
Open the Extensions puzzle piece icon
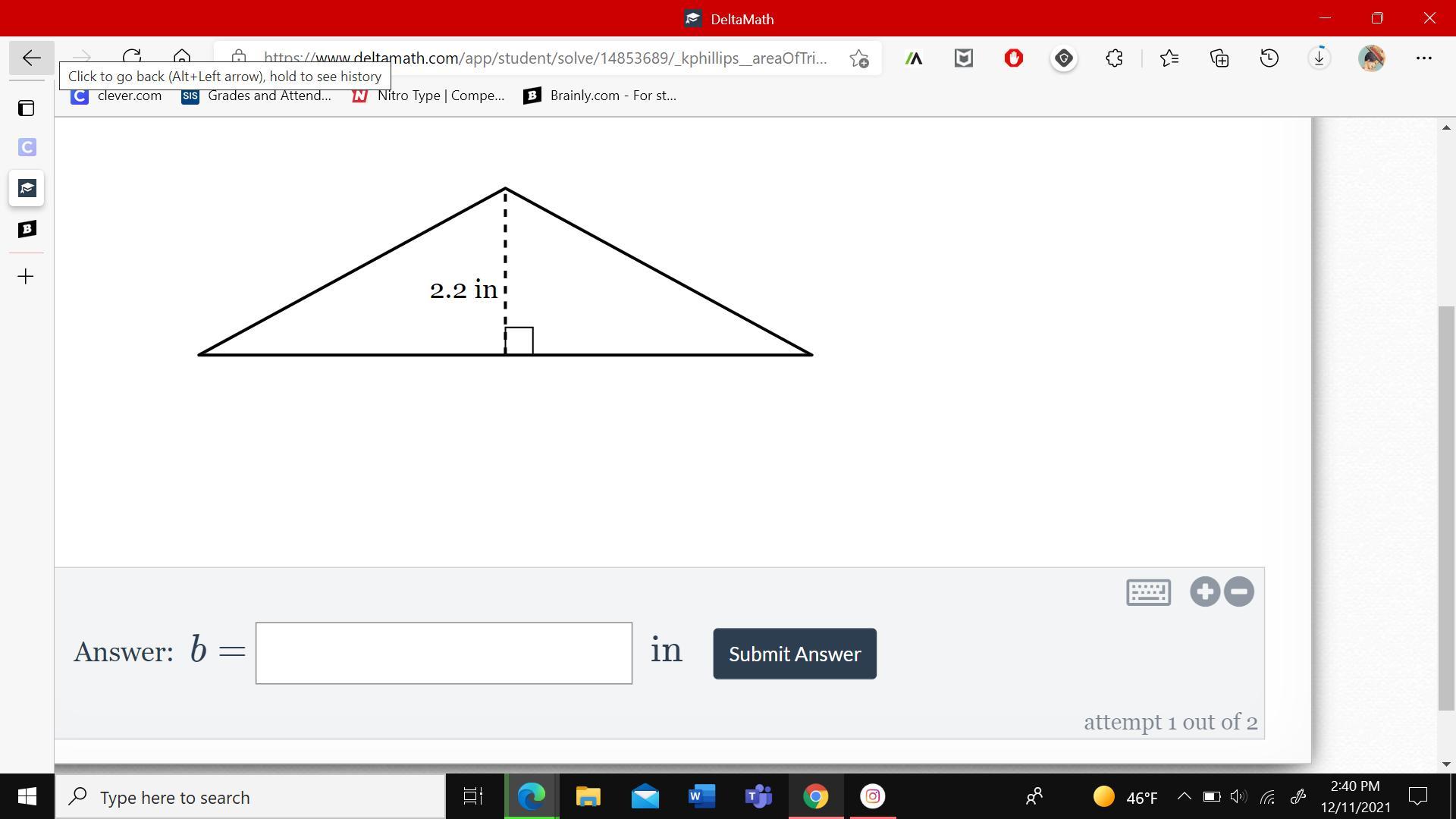1113,58
